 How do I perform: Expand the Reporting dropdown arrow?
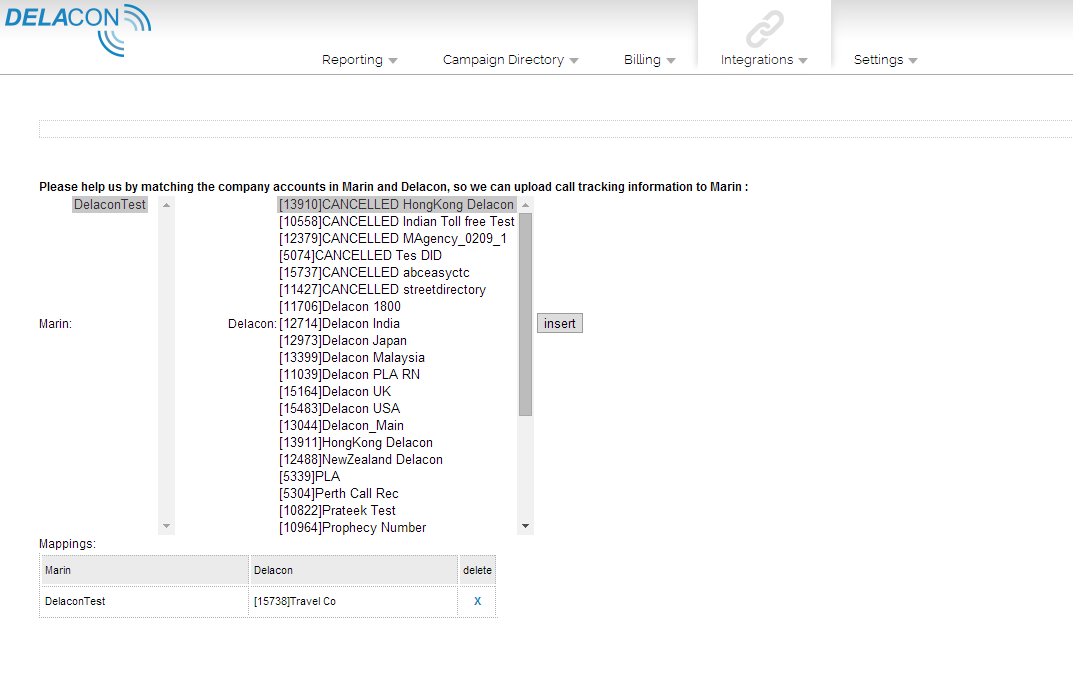pyautogui.click(x=393, y=61)
